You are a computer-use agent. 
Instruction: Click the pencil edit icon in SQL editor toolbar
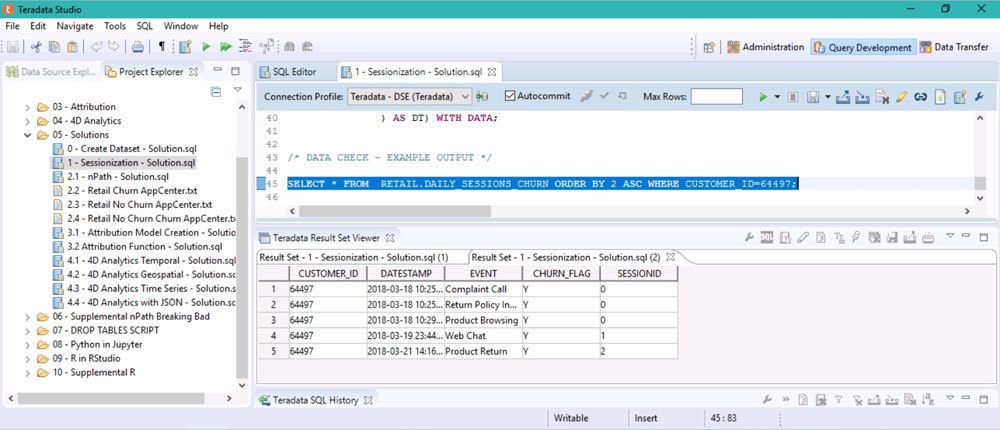[x=901, y=97]
